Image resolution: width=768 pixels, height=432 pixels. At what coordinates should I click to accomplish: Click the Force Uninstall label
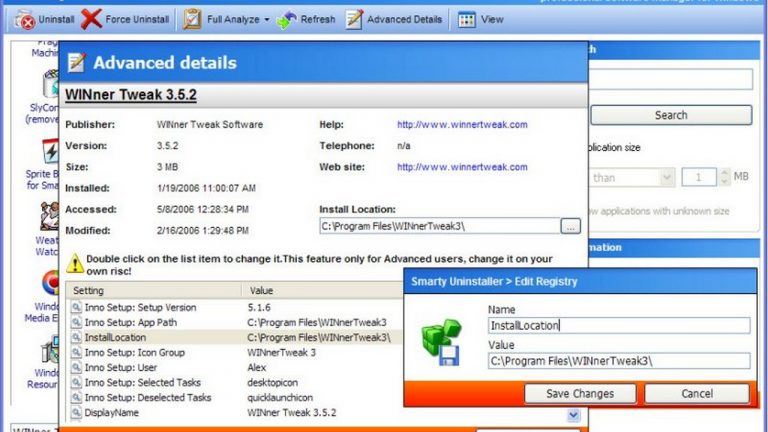[x=137, y=20]
